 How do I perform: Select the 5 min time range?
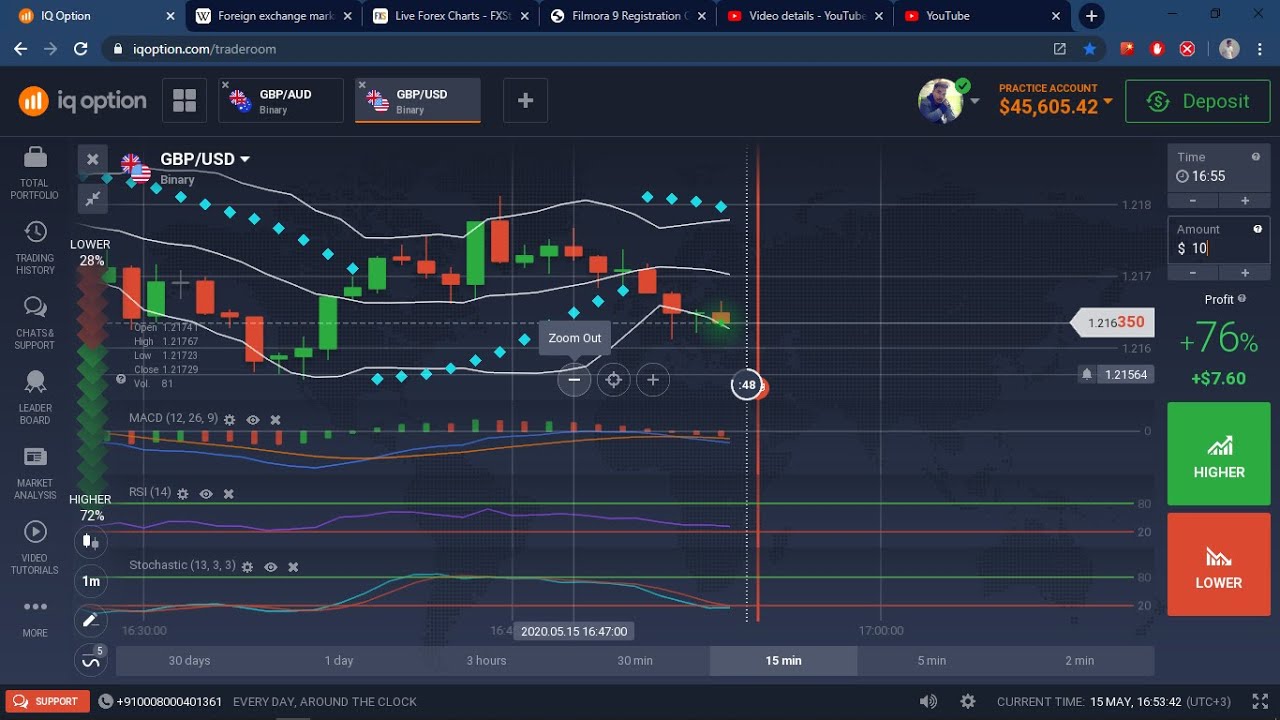point(932,660)
